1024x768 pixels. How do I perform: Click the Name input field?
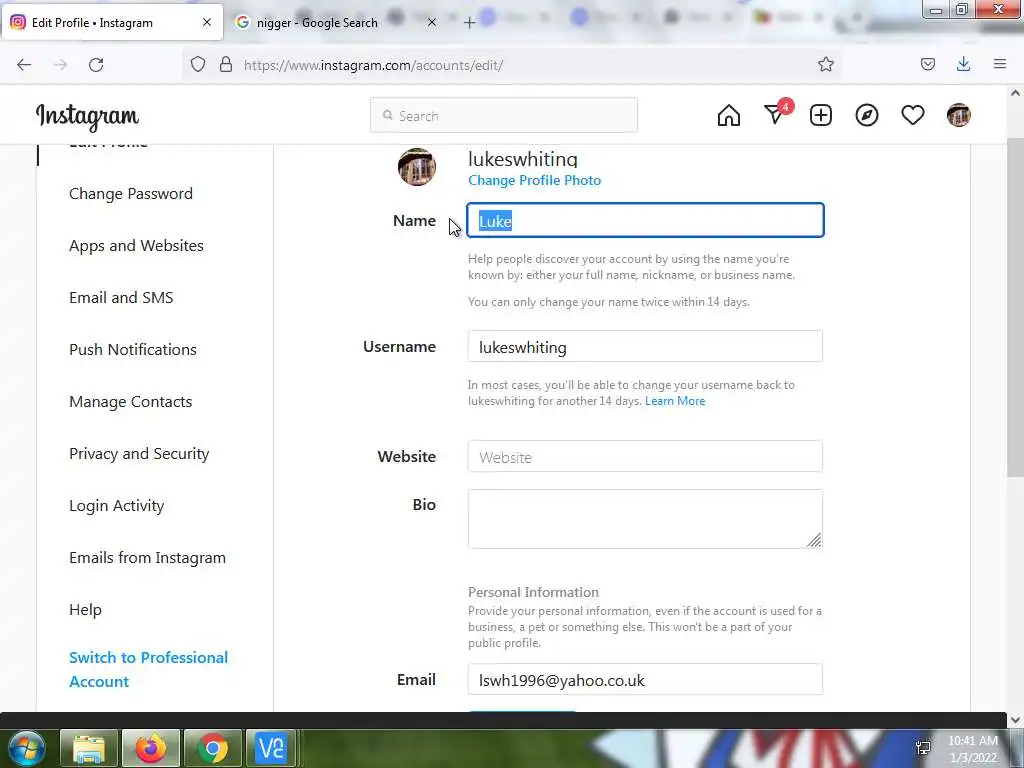[645, 221]
